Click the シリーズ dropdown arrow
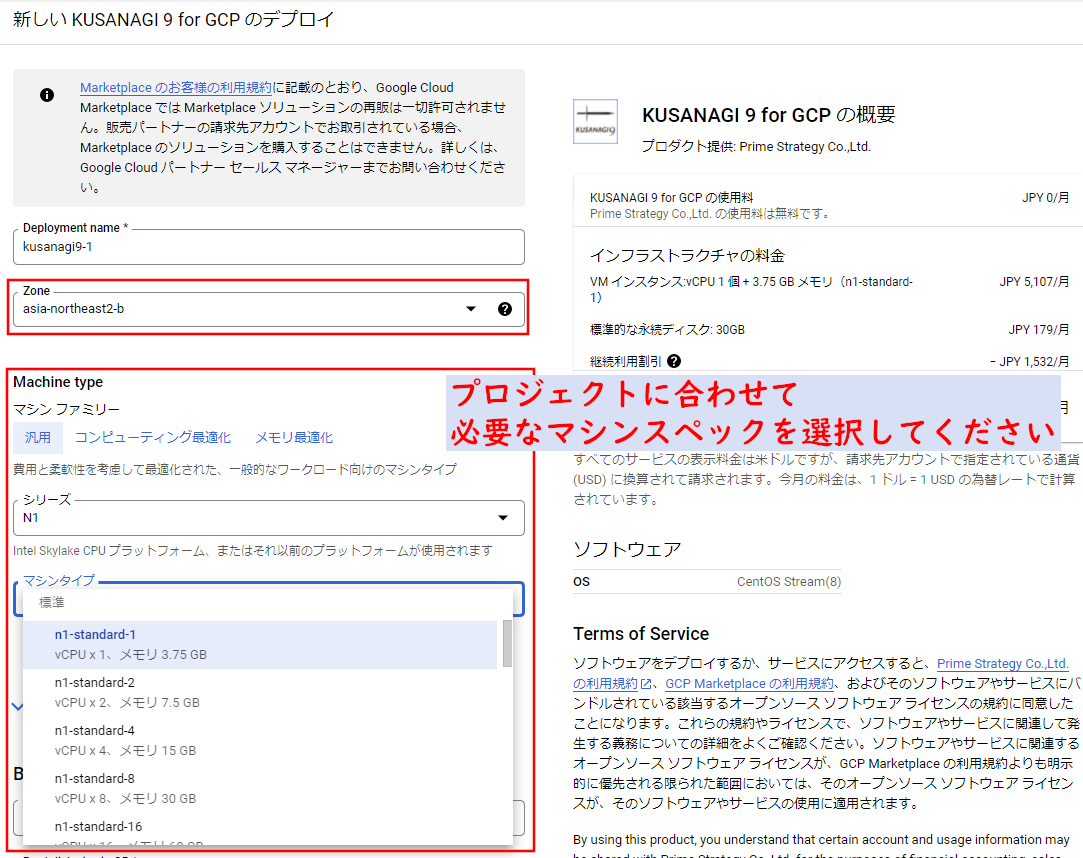Image resolution: width=1083 pixels, height=858 pixels. tap(503, 518)
